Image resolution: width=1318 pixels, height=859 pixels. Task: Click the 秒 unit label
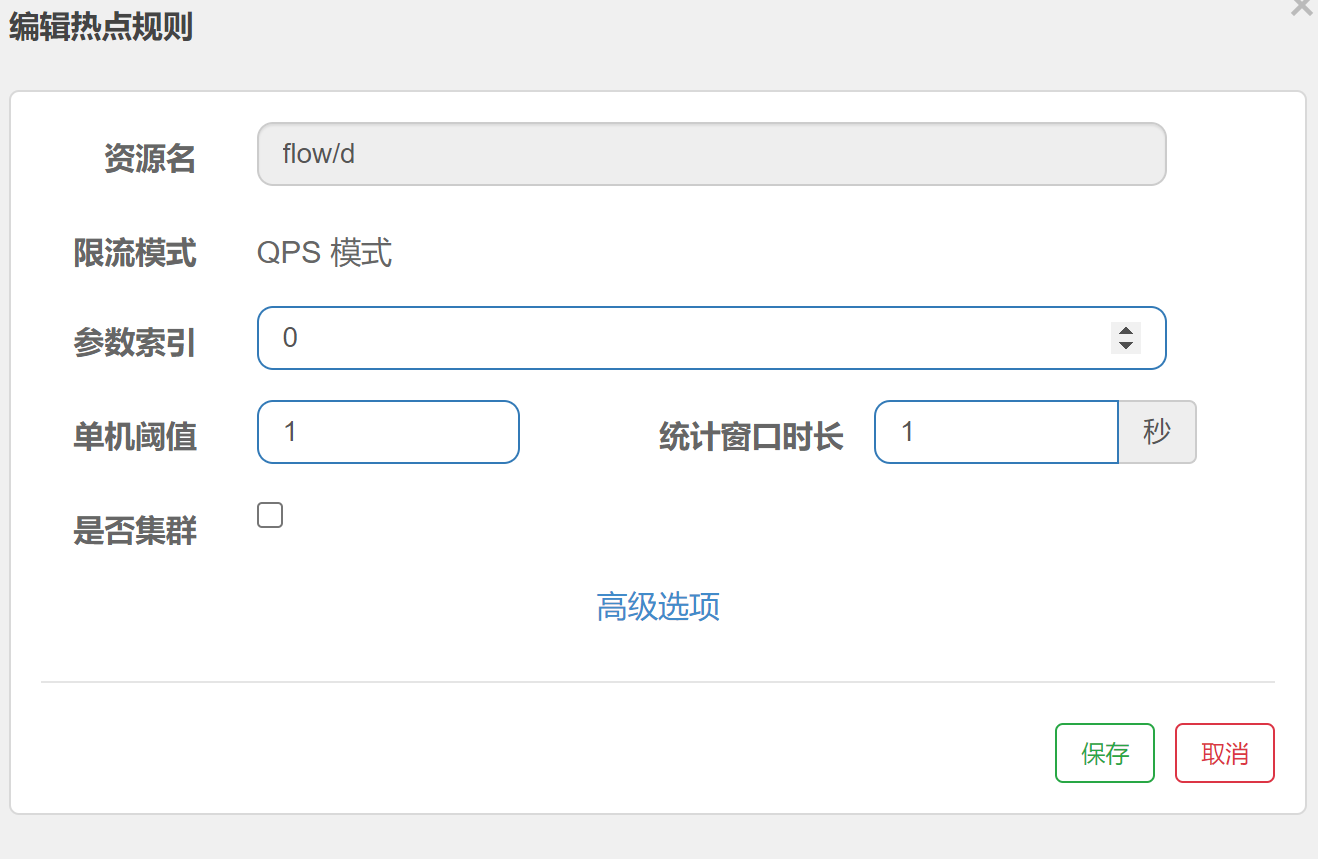pyautogui.click(x=1157, y=432)
